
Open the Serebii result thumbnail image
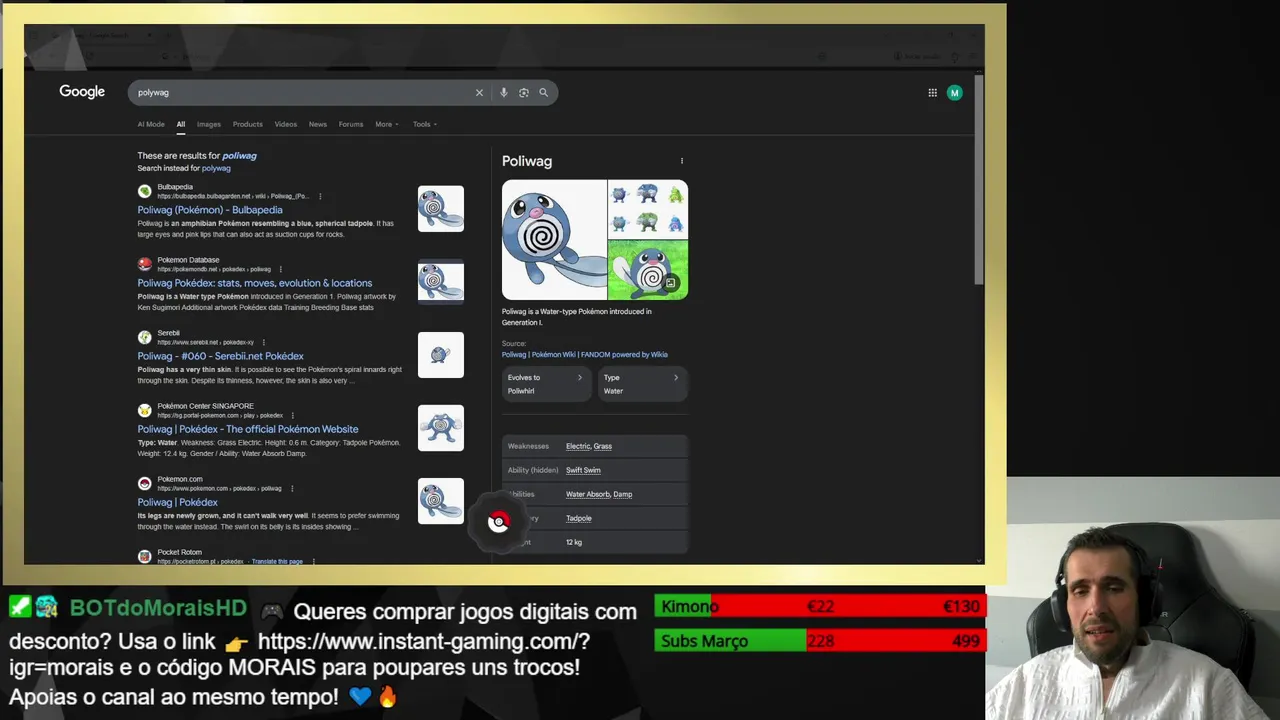[x=441, y=355]
